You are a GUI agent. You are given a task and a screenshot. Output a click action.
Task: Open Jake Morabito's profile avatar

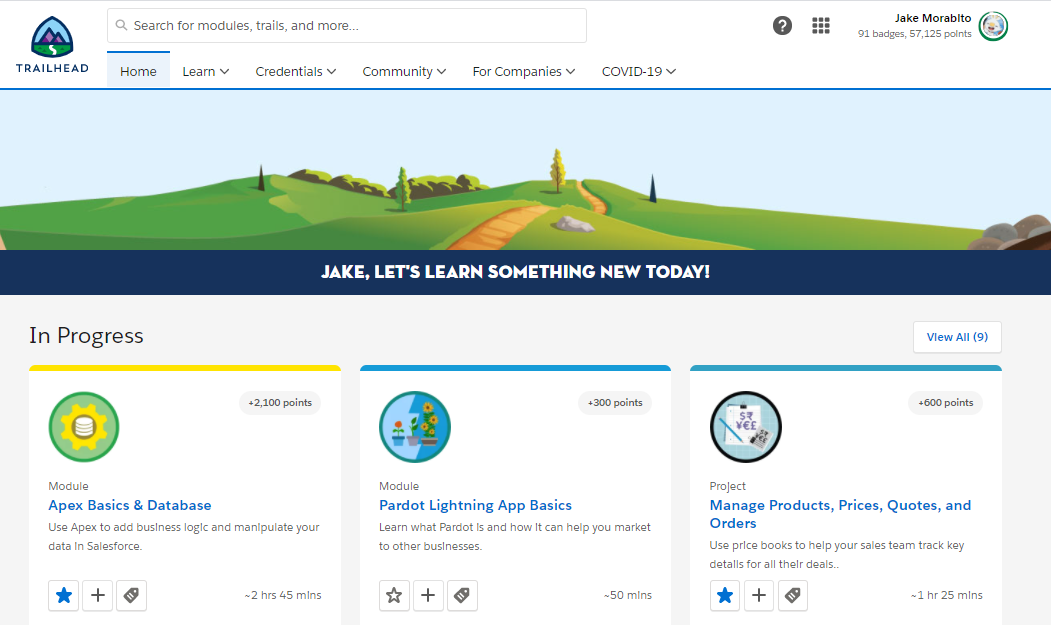(x=993, y=26)
